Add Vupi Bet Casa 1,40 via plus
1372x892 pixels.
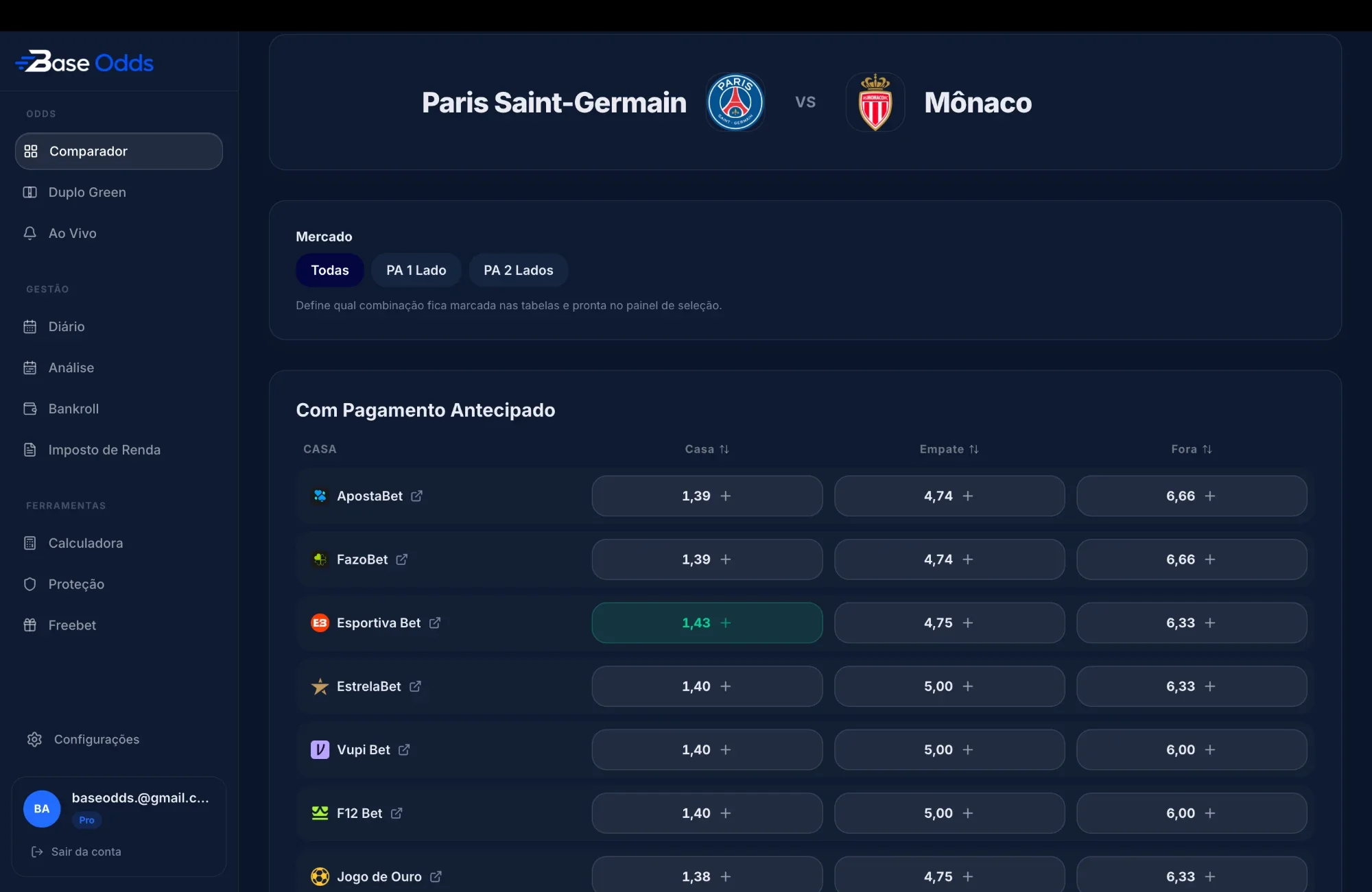726,749
